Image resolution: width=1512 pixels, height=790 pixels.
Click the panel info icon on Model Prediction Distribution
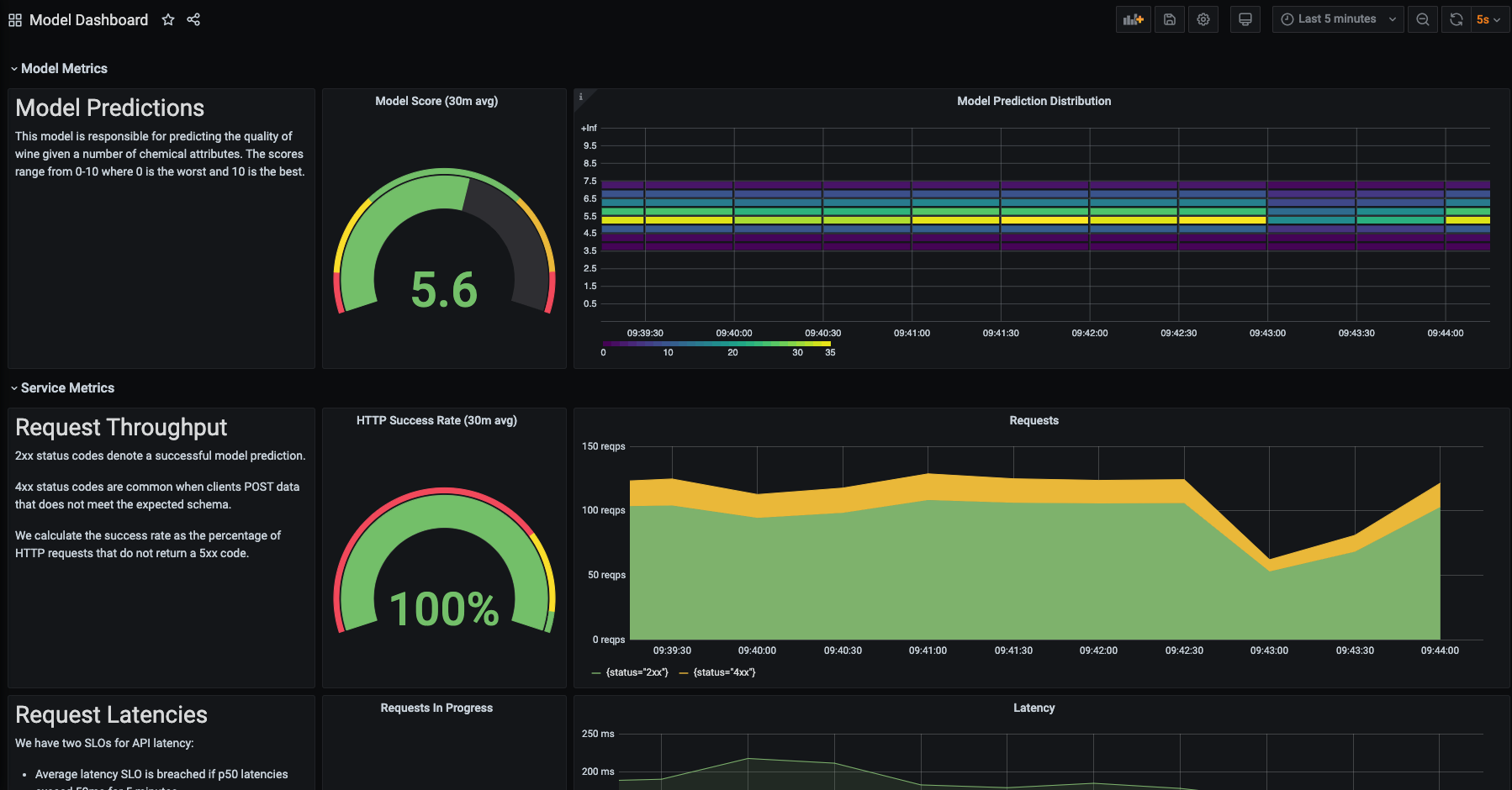click(581, 97)
